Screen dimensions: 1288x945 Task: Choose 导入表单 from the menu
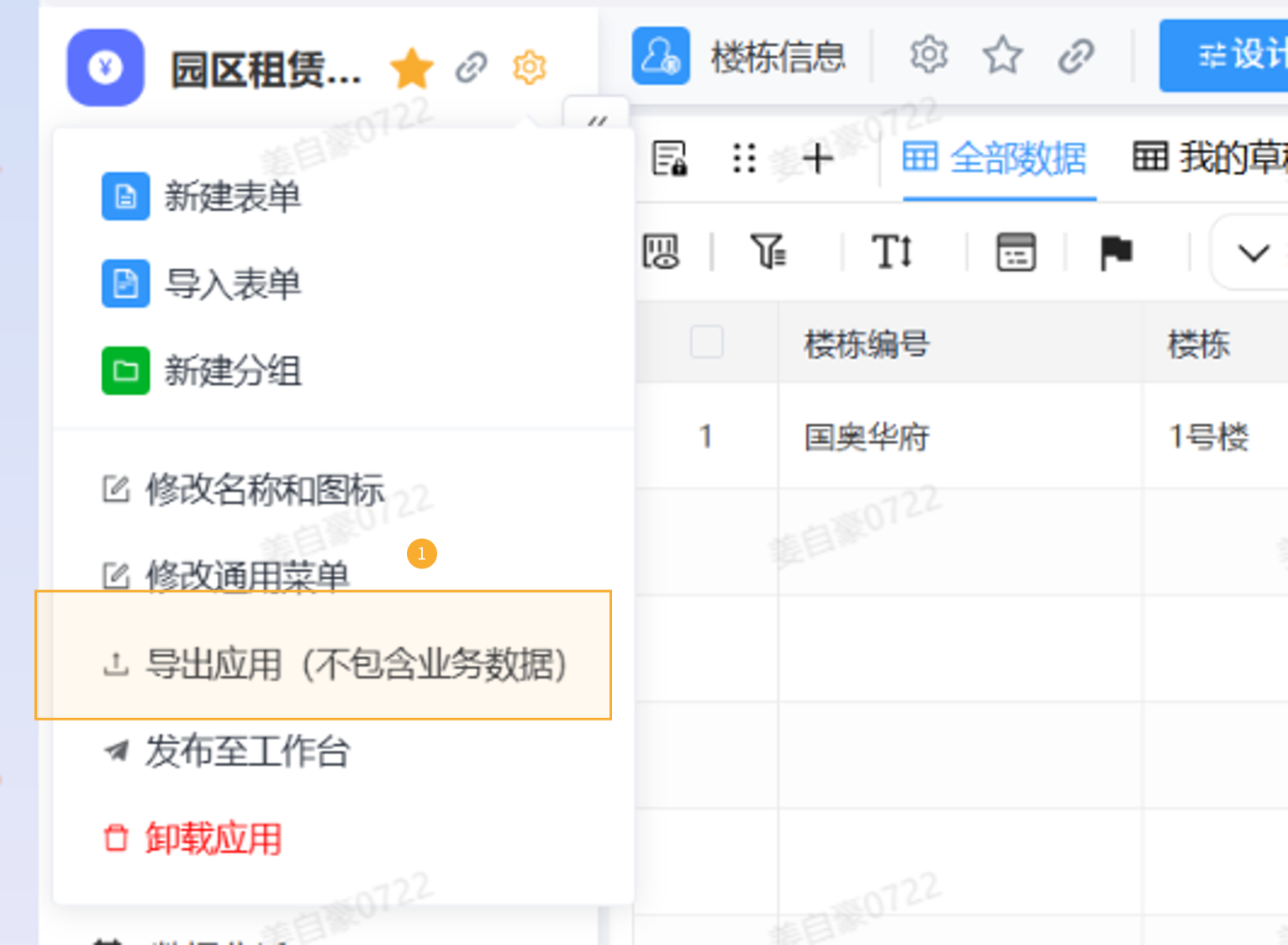pyautogui.click(x=343, y=283)
